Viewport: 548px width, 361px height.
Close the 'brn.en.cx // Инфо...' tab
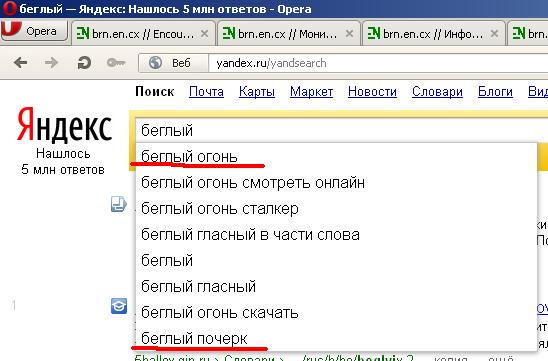click(494, 34)
